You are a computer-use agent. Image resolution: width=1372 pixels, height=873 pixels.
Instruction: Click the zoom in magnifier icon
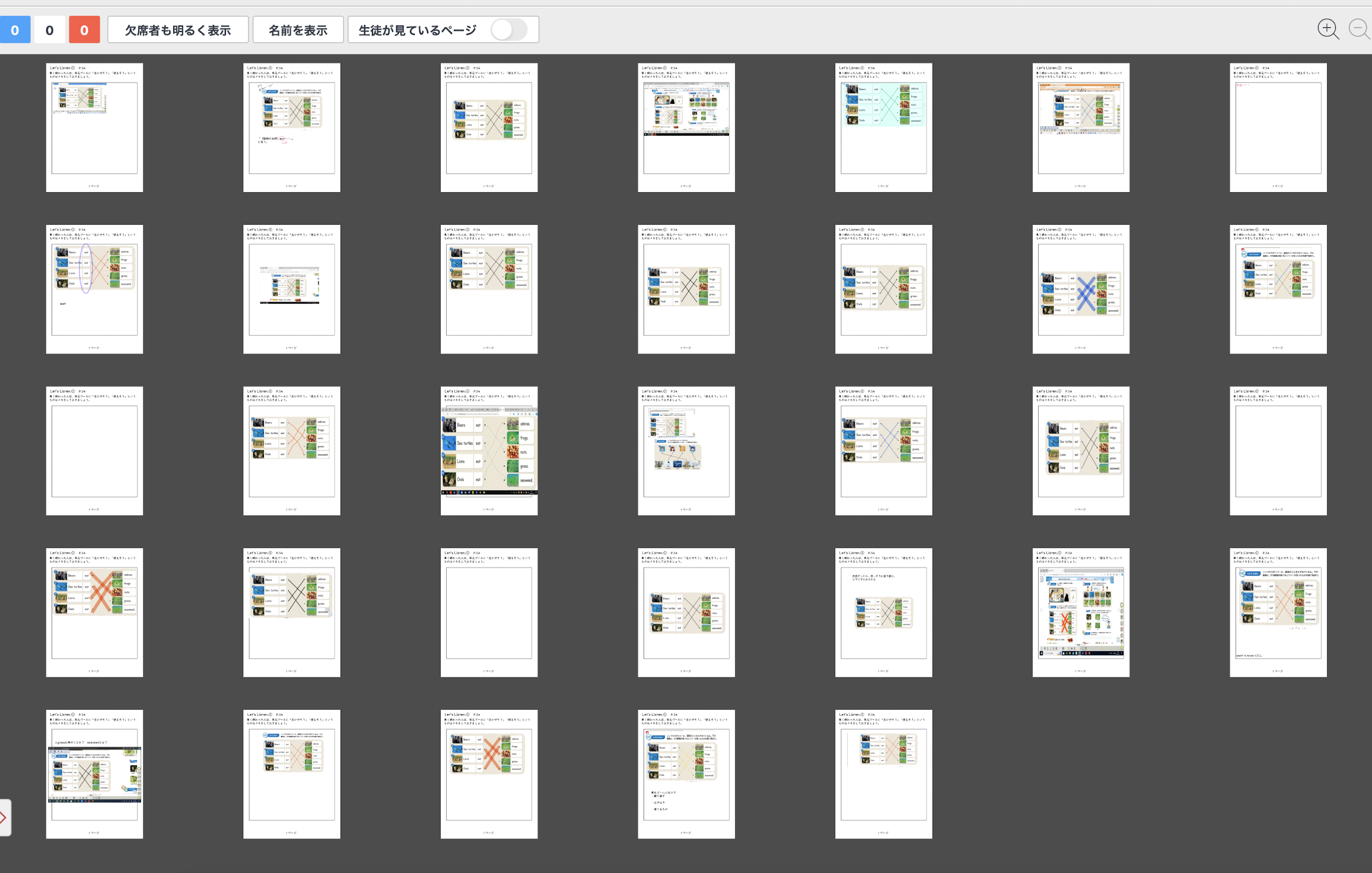point(1328,29)
